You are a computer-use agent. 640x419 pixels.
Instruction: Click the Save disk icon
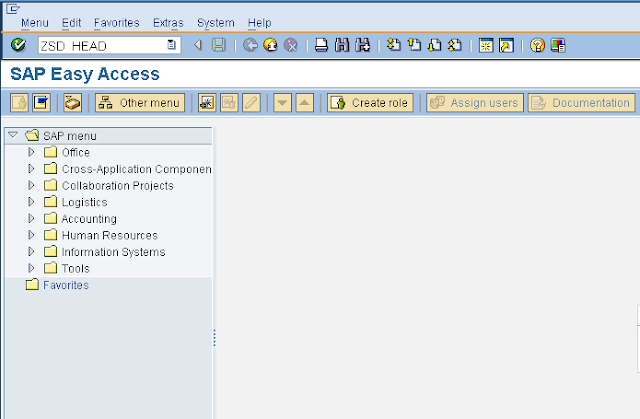(219, 45)
